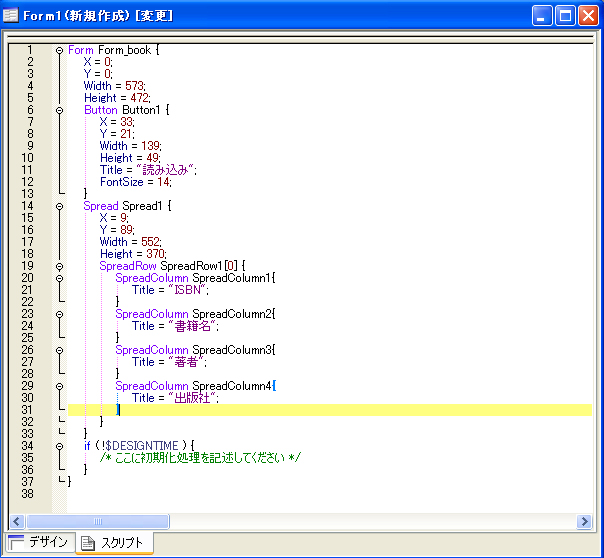Click the highlighted closing brace on line 31
This screenshot has height=558, width=604.
point(118,410)
